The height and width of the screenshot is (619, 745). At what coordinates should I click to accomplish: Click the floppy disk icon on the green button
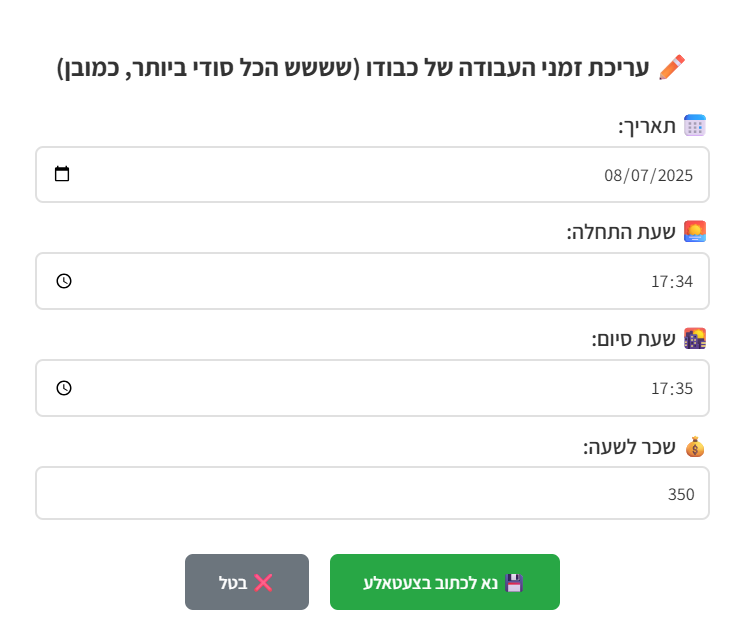click(514, 582)
